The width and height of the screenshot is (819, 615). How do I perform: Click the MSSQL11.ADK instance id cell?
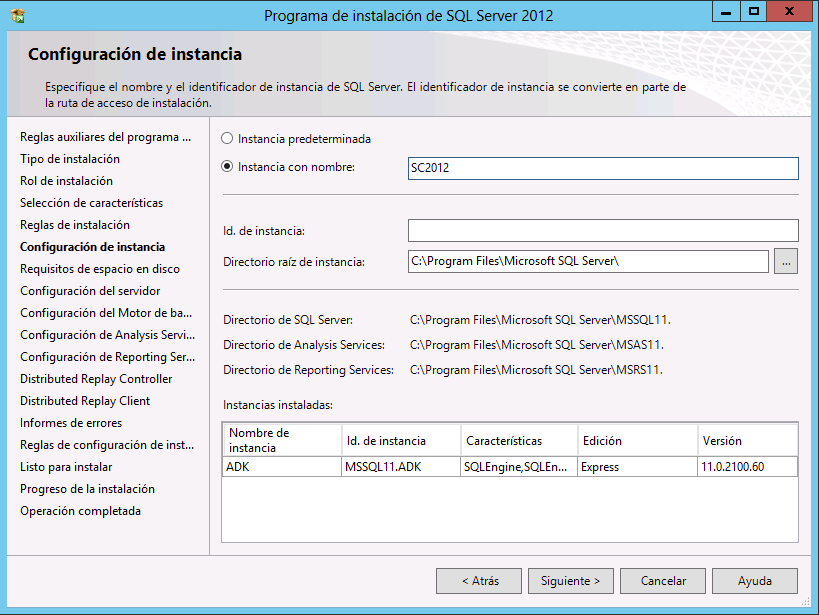(x=401, y=467)
